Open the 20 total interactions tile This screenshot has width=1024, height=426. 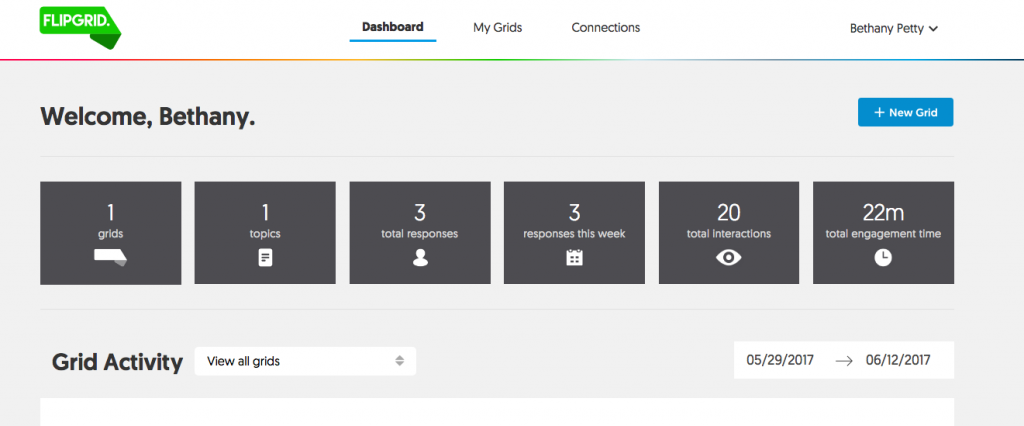click(x=729, y=232)
